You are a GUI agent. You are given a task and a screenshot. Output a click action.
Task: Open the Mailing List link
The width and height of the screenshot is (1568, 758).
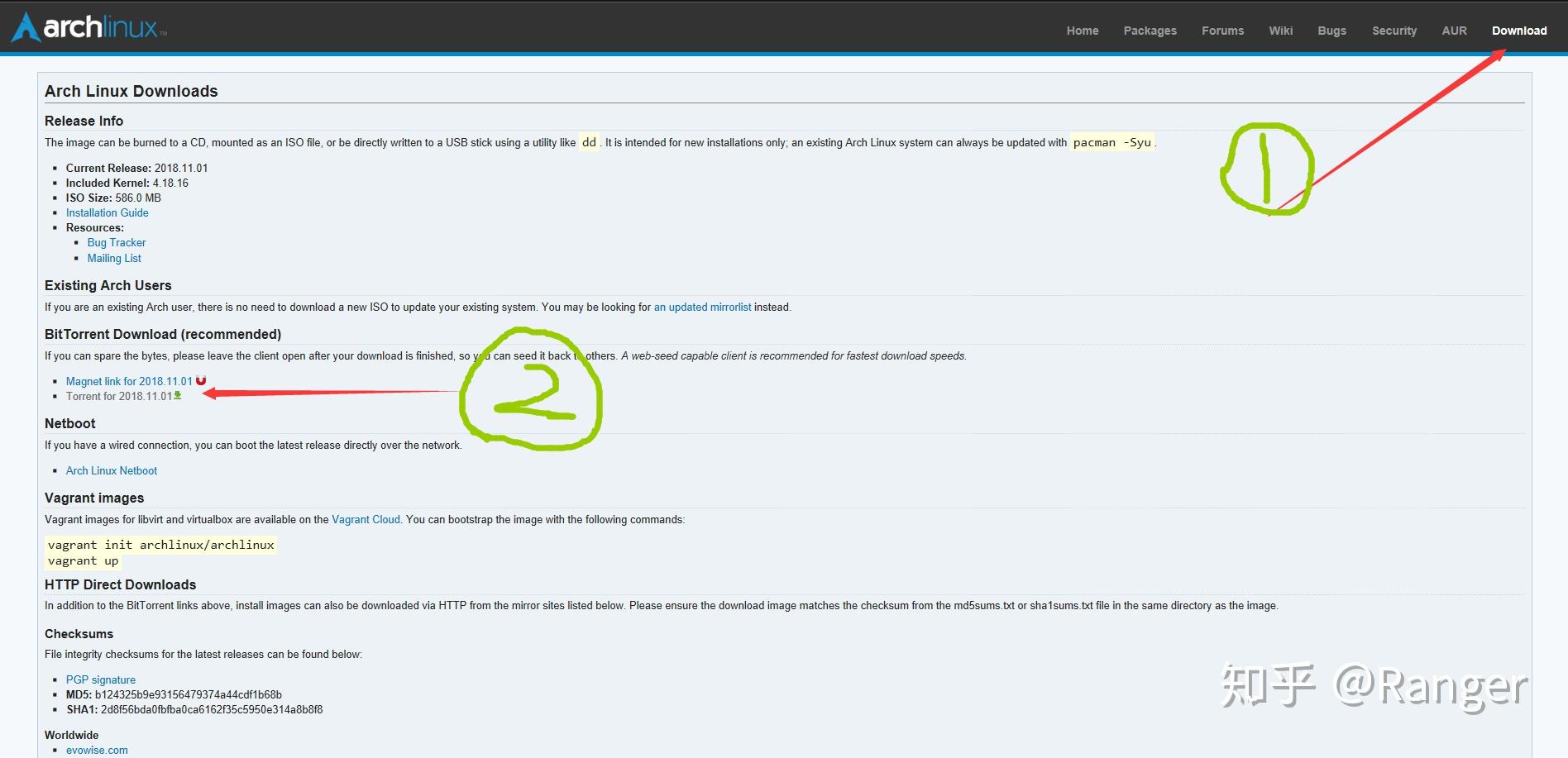(x=114, y=258)
